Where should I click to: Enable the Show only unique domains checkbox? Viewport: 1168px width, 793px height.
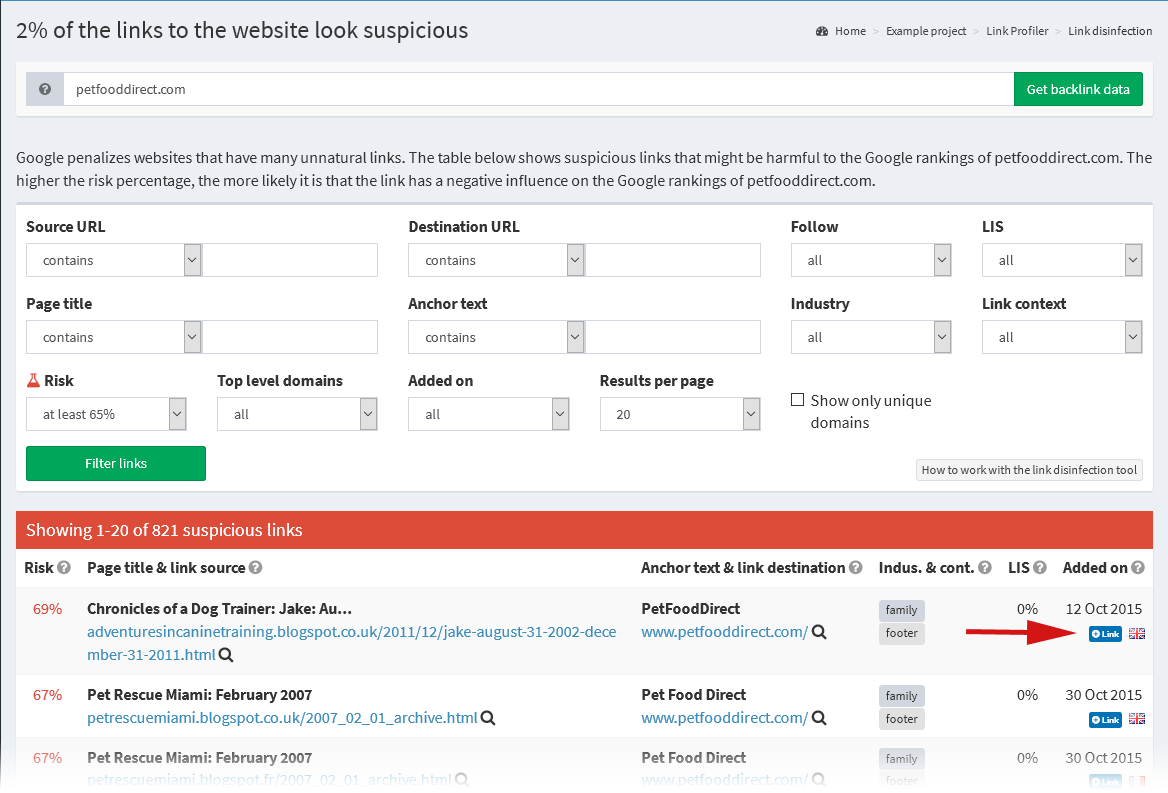coord(797,399)
